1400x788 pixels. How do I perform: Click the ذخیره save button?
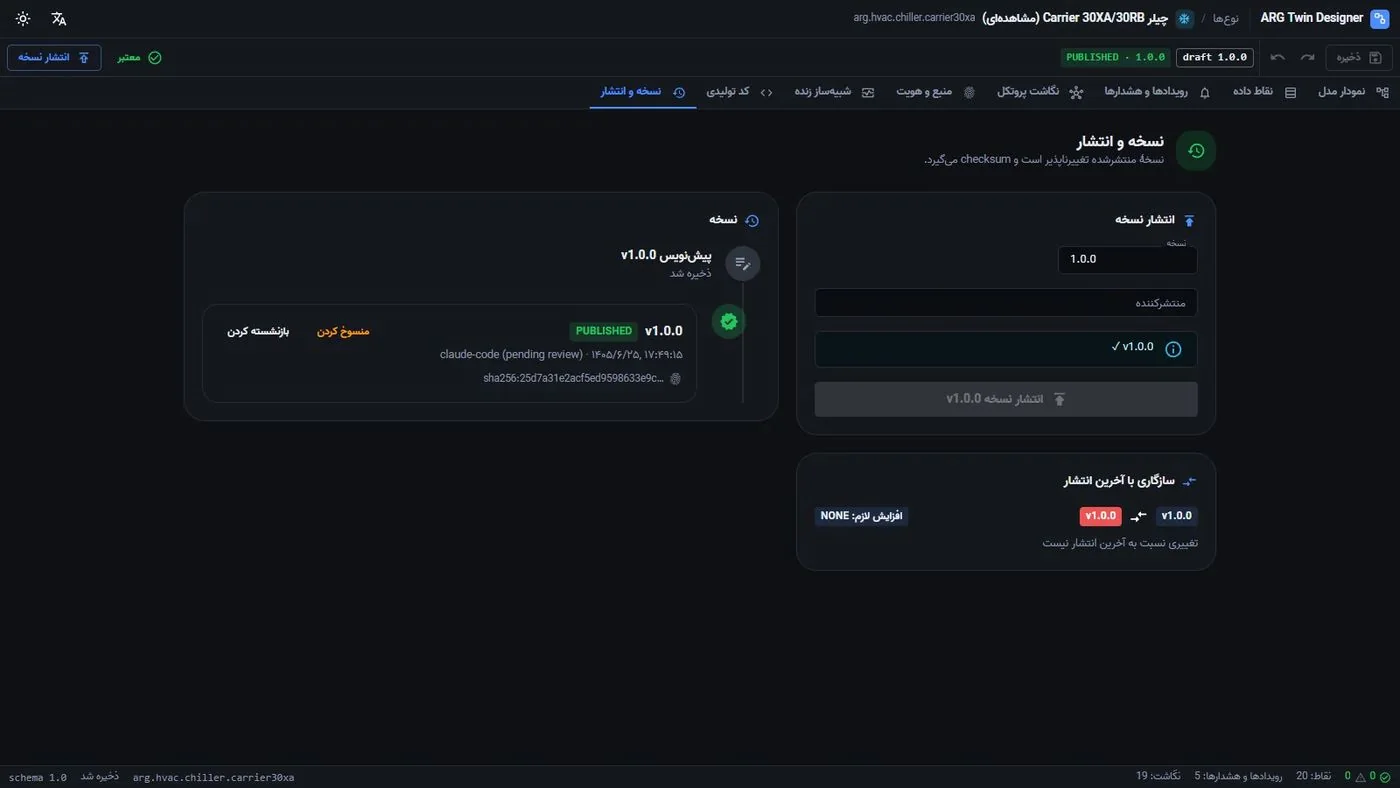[x=1359, y=58]
